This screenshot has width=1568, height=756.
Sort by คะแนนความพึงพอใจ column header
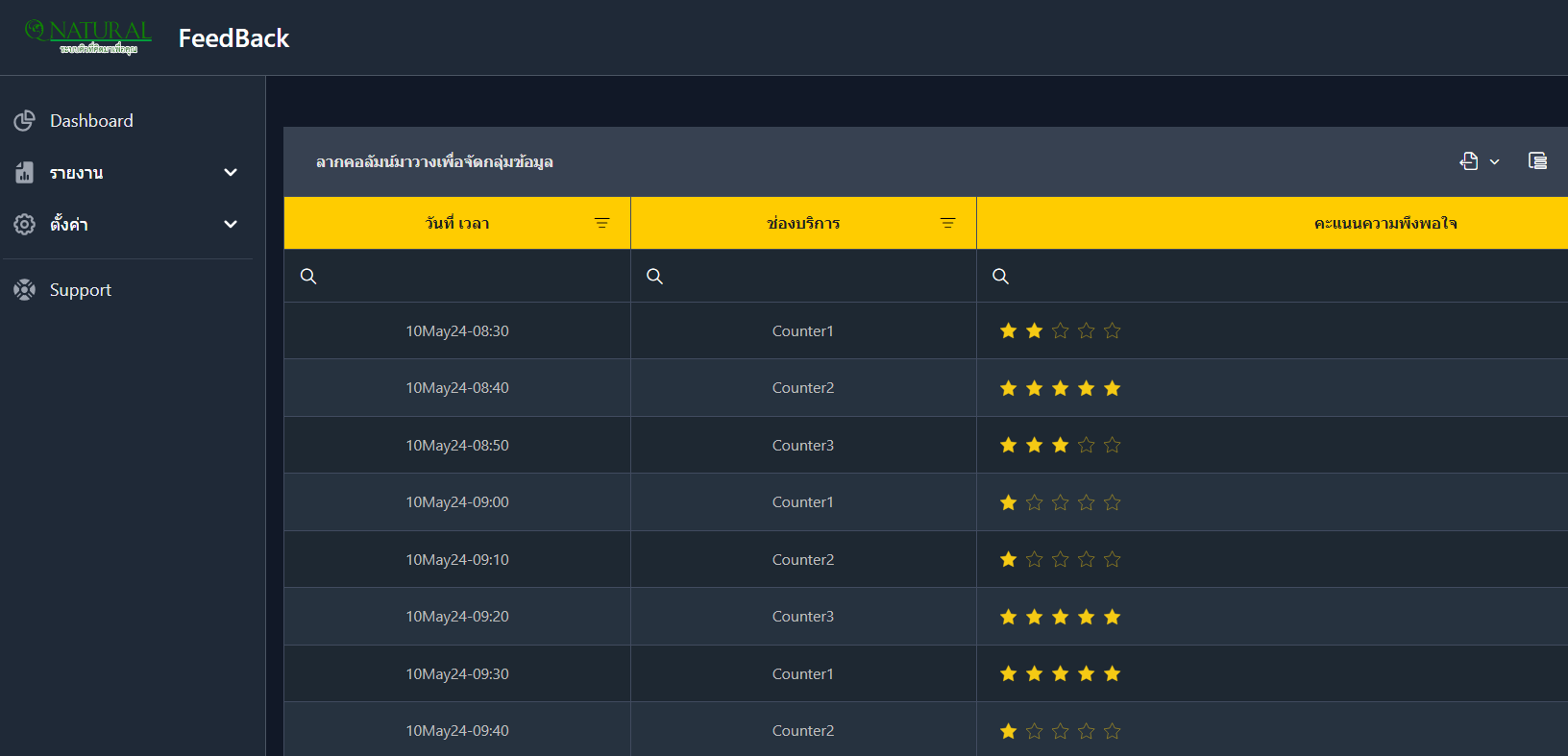pos(1384,224)
